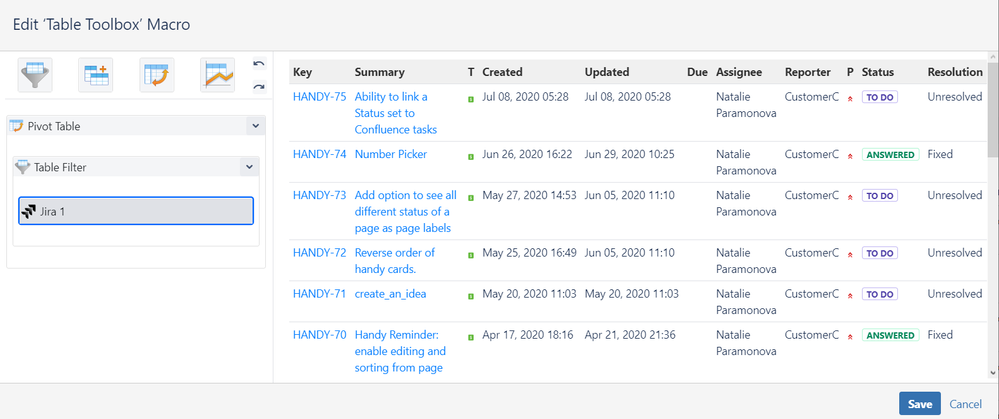Image resolution: width=999 pixels, height=419 pixels.
Task: Expand the Table Filter dropdown arrow
Action: [248, 167]
